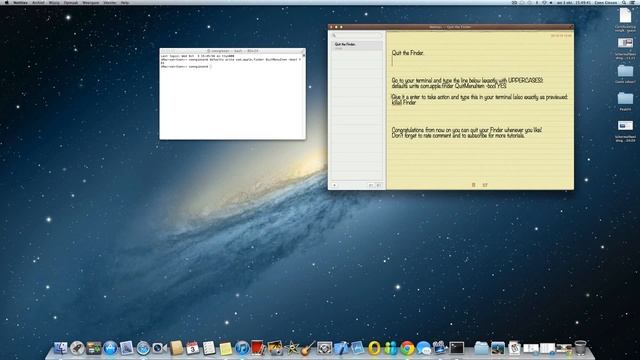Click the Terminal window title bar
The width and height of the screenshot is (640, 360).
click(x=233, y=51)
